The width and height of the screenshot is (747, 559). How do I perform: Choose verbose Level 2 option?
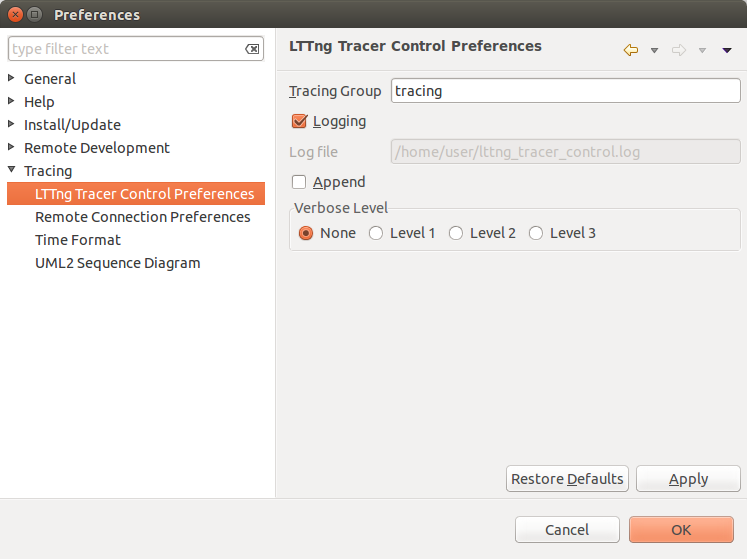pos(456,233)
